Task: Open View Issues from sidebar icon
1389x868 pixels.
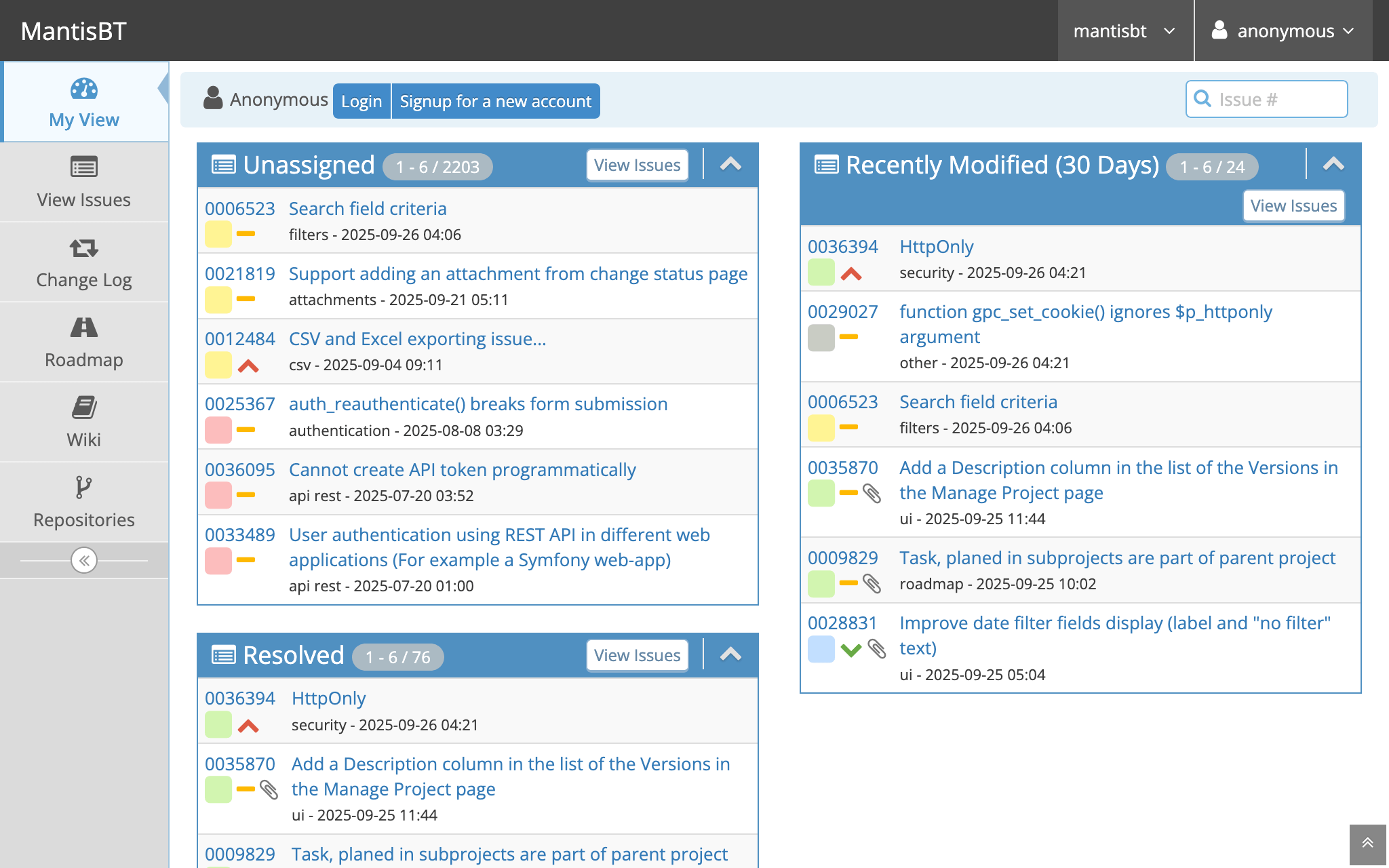Action: (84, 167)
